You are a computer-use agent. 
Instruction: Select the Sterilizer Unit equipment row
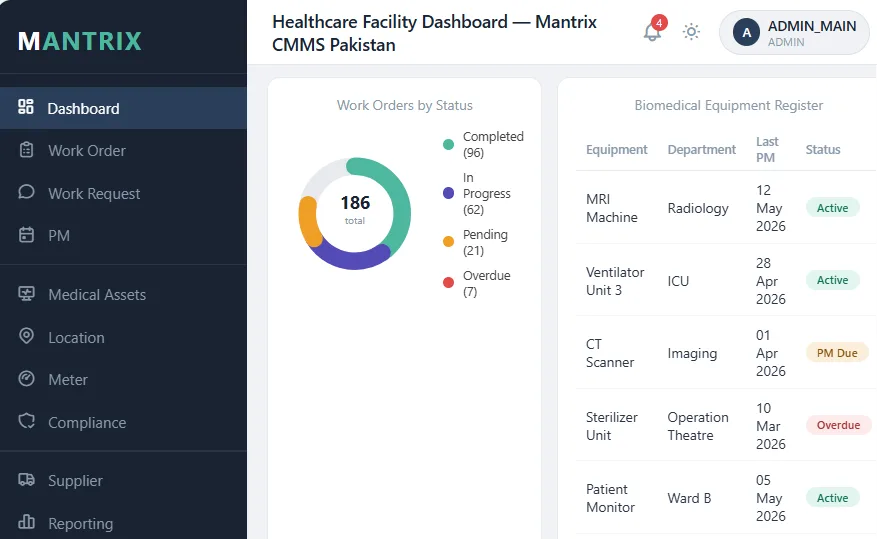[726, 425]
